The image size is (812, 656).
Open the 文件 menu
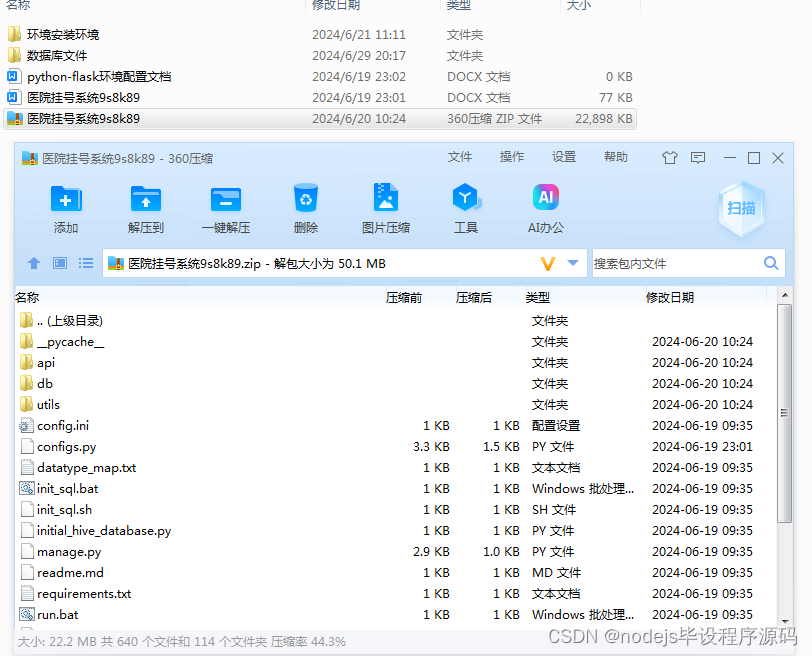460,158
